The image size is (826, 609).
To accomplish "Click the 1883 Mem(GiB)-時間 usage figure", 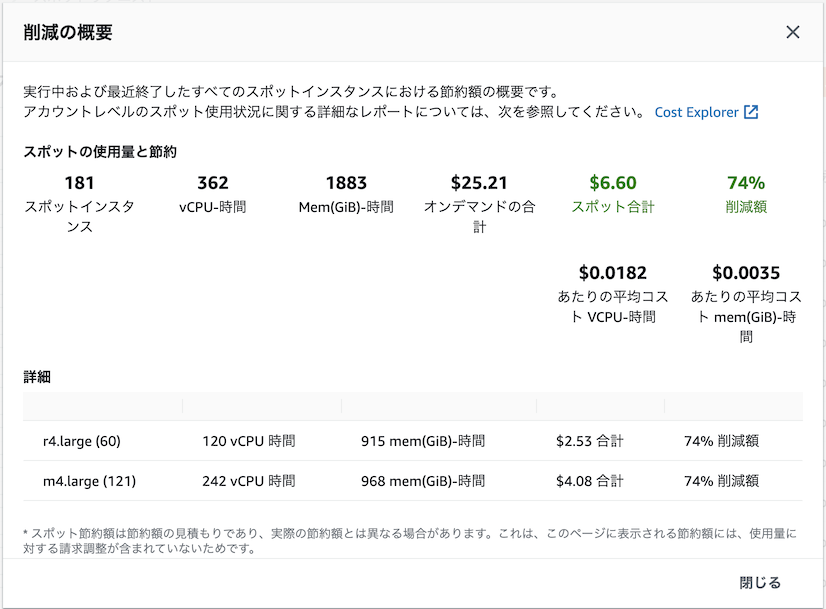I will coord(346,183).
